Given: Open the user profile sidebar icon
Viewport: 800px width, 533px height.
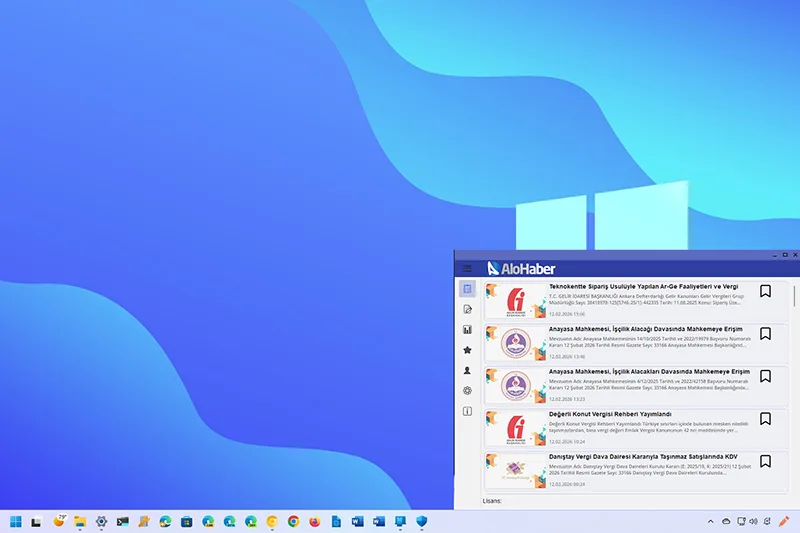Looking at the screenshot, I should (x=467, y=371).
